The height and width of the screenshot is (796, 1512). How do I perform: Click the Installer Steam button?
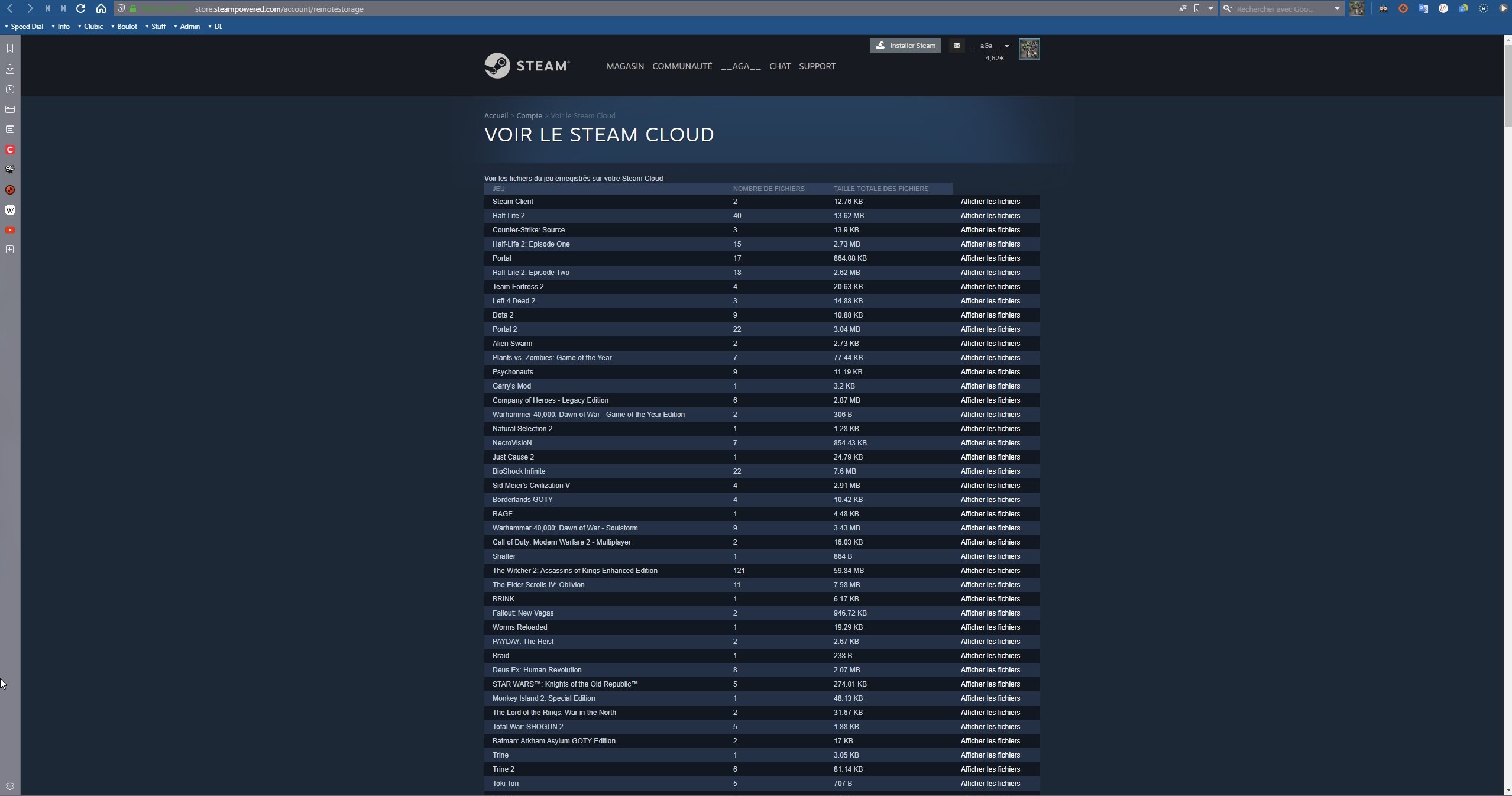905,46
